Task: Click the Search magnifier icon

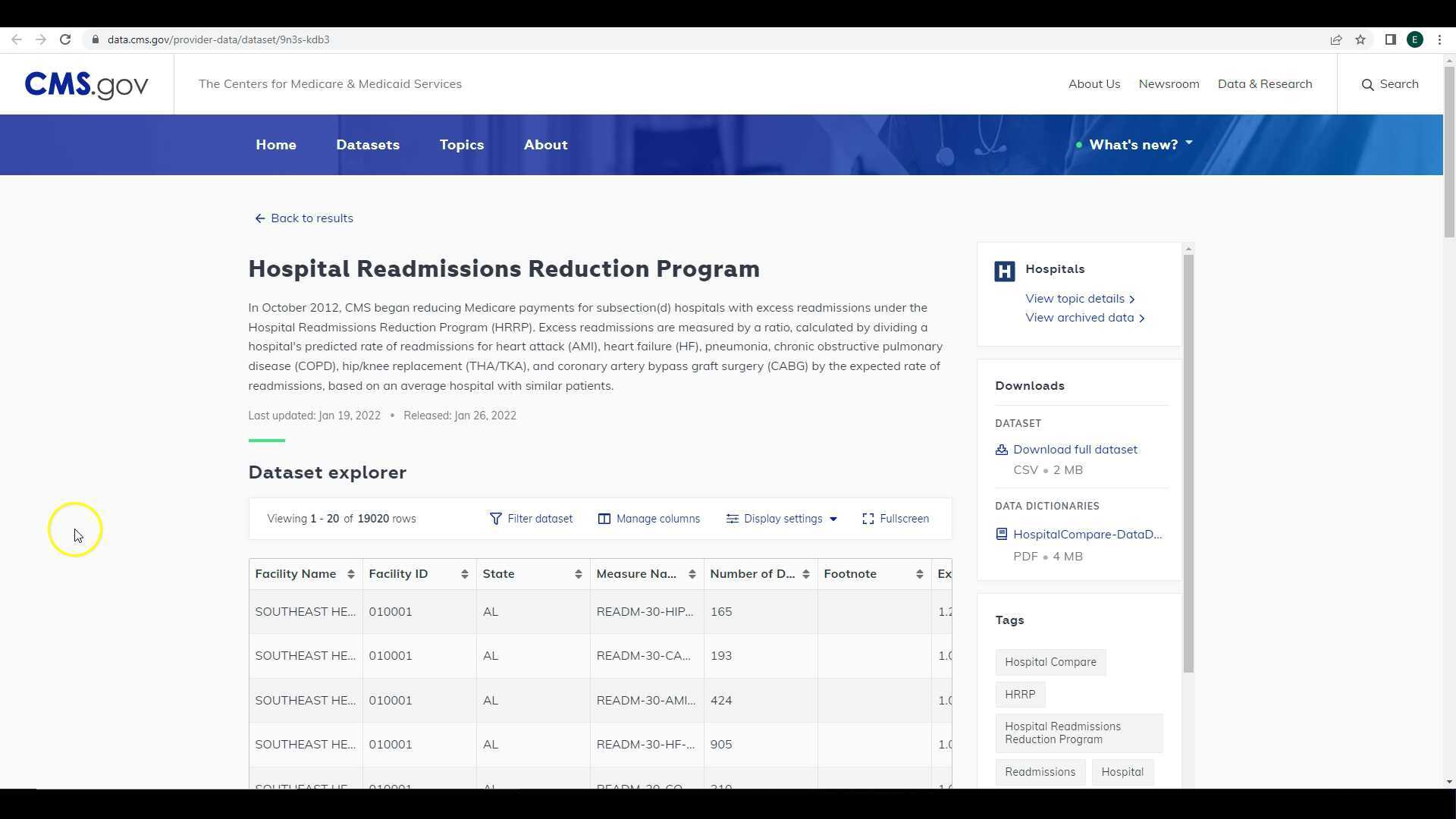Action: pos(1367,85)
